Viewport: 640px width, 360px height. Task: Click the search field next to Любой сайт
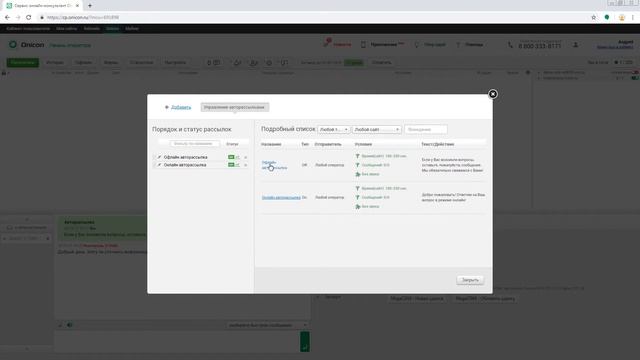[x=425, y=129]
